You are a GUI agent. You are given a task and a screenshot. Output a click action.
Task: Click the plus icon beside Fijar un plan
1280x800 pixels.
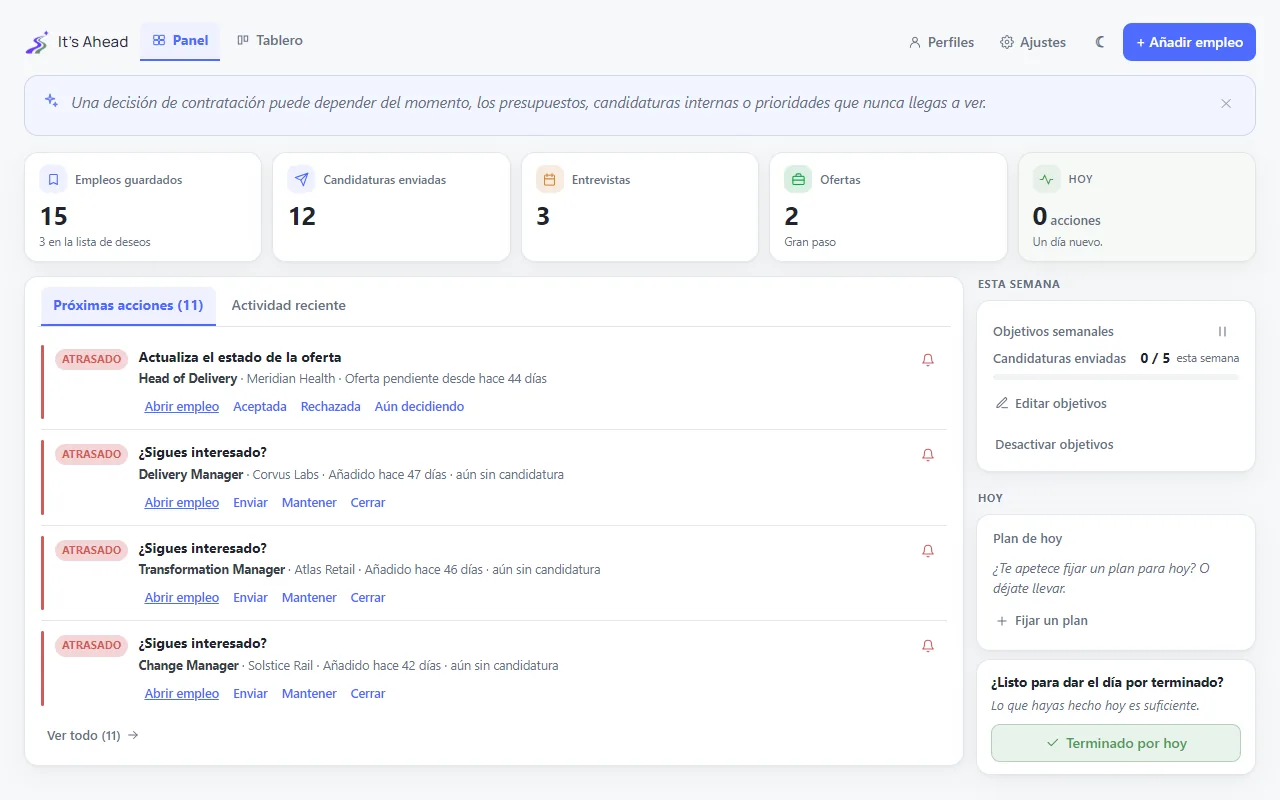tap(1002, 621)
